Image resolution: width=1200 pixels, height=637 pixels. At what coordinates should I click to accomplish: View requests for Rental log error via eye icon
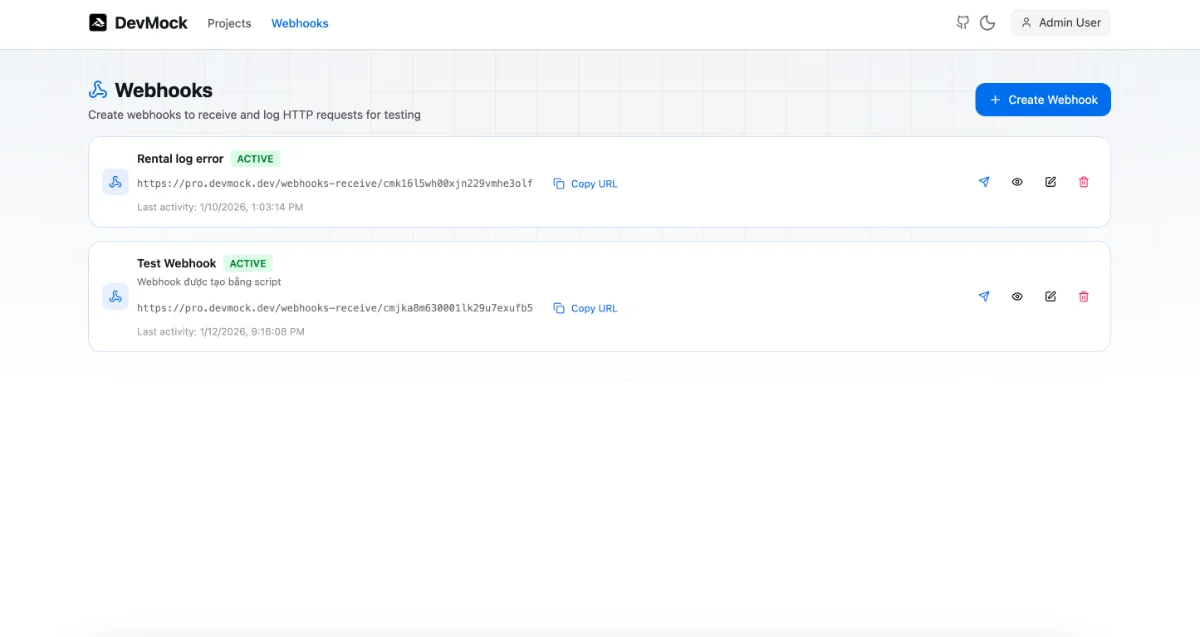[1017, 182]
